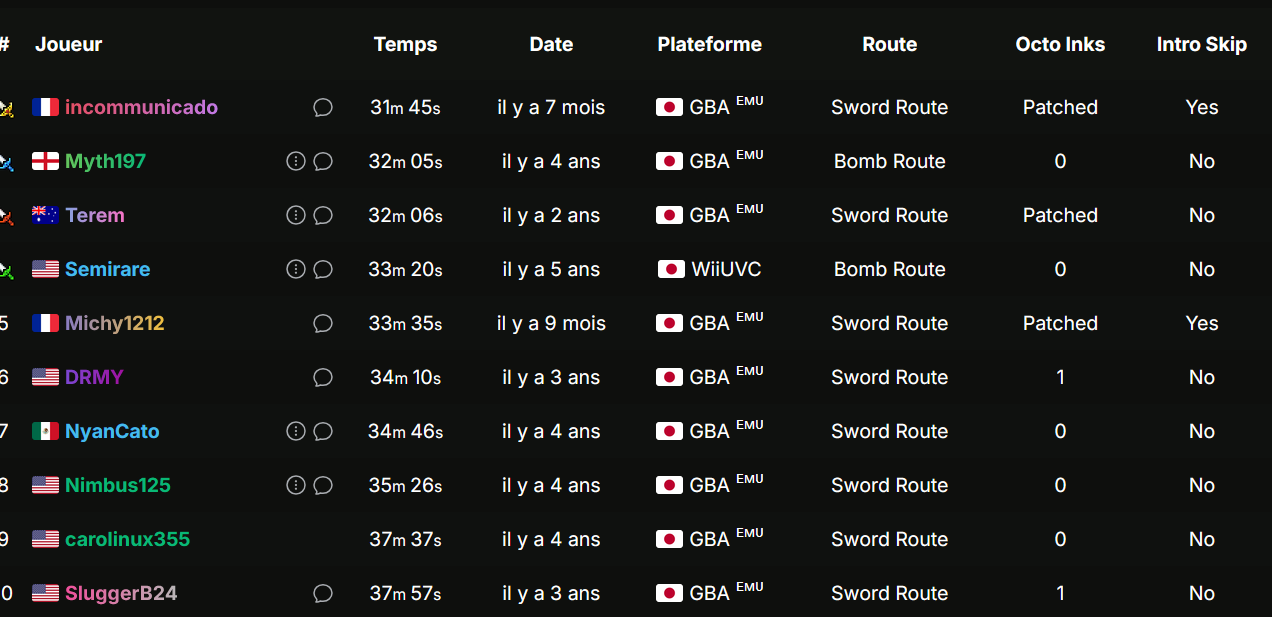Sort leaderboard by the Temps column header
This screenshot has height=617, width=1272.
click(405, 44)
